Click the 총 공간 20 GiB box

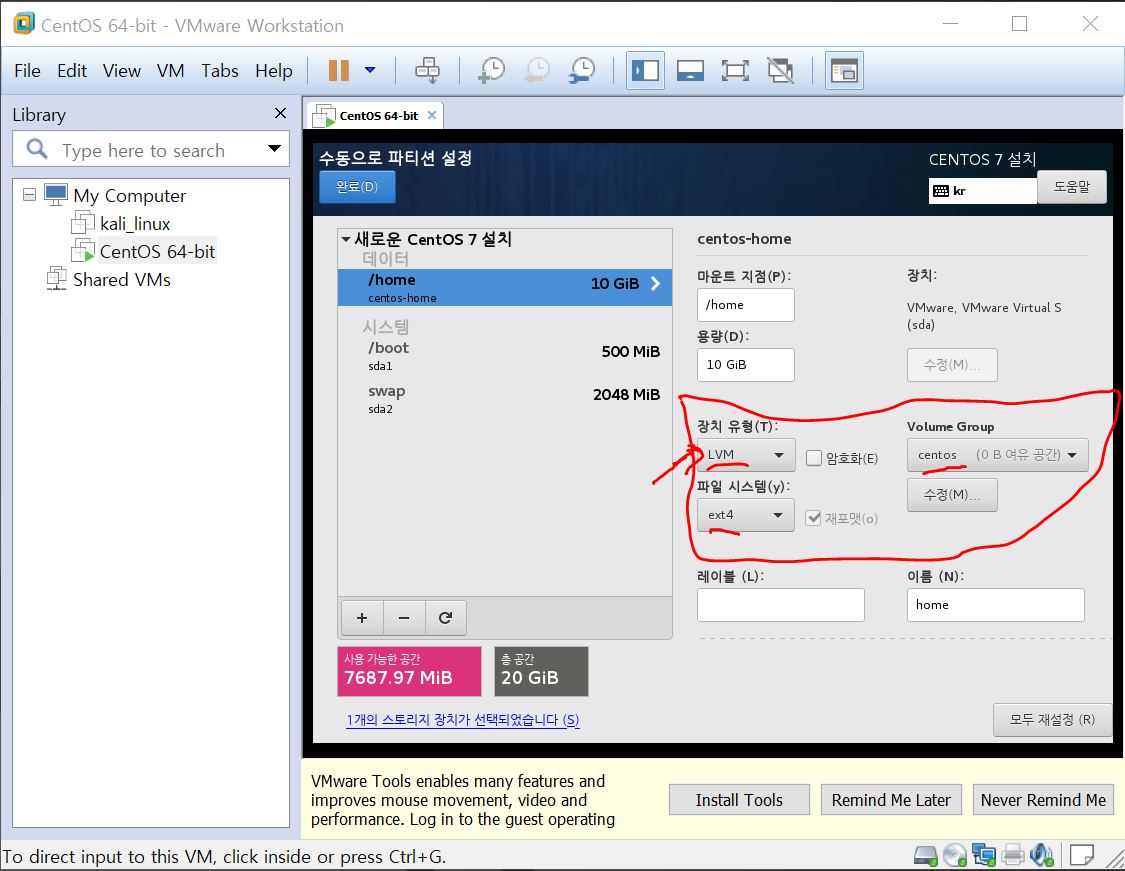click(x=541, y=671)
